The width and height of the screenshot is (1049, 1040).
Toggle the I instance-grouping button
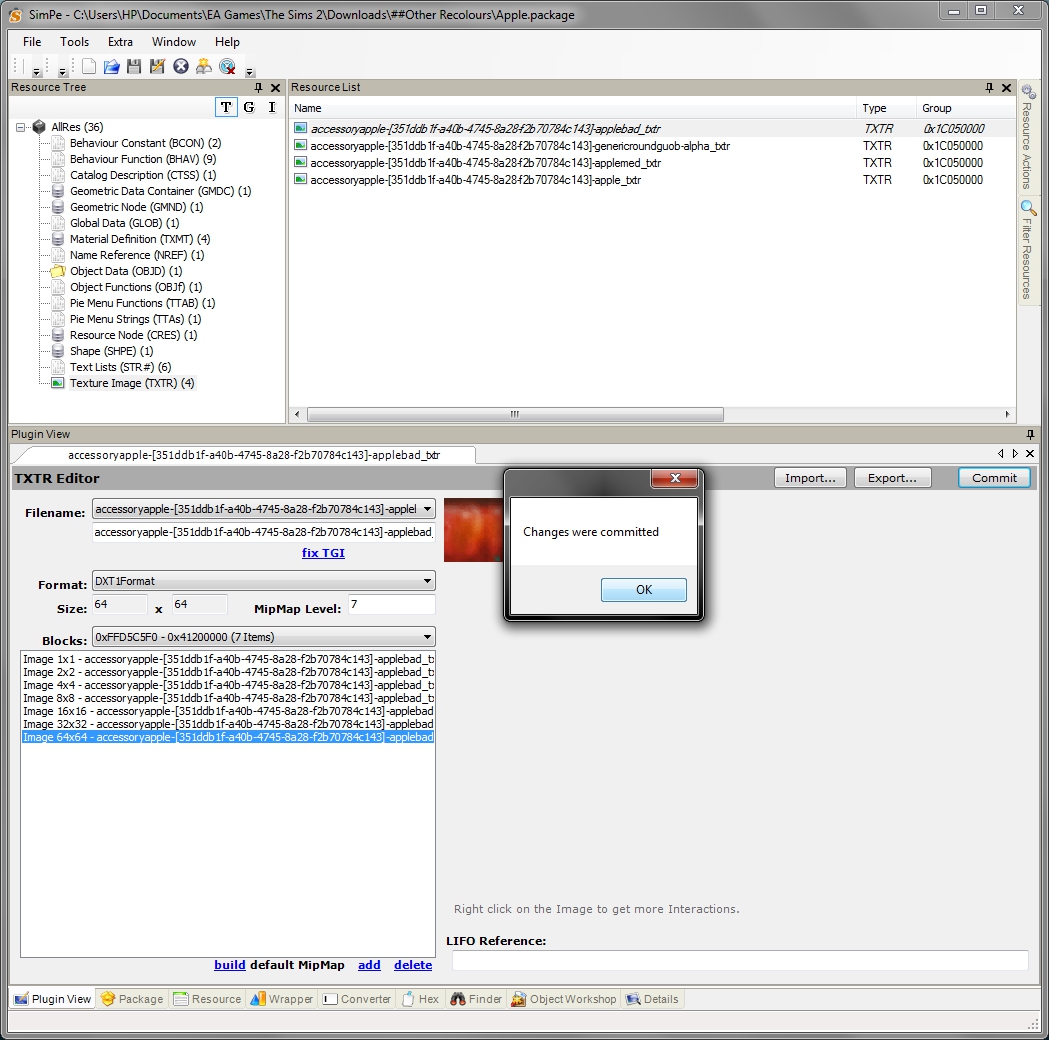tap(271, 107)
